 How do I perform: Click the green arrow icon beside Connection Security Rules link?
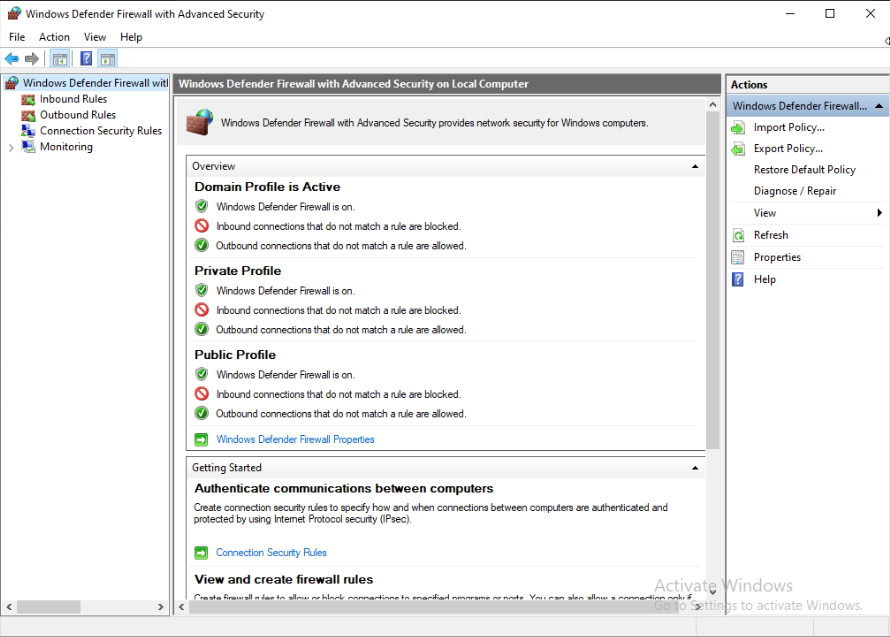pos(201,552)
